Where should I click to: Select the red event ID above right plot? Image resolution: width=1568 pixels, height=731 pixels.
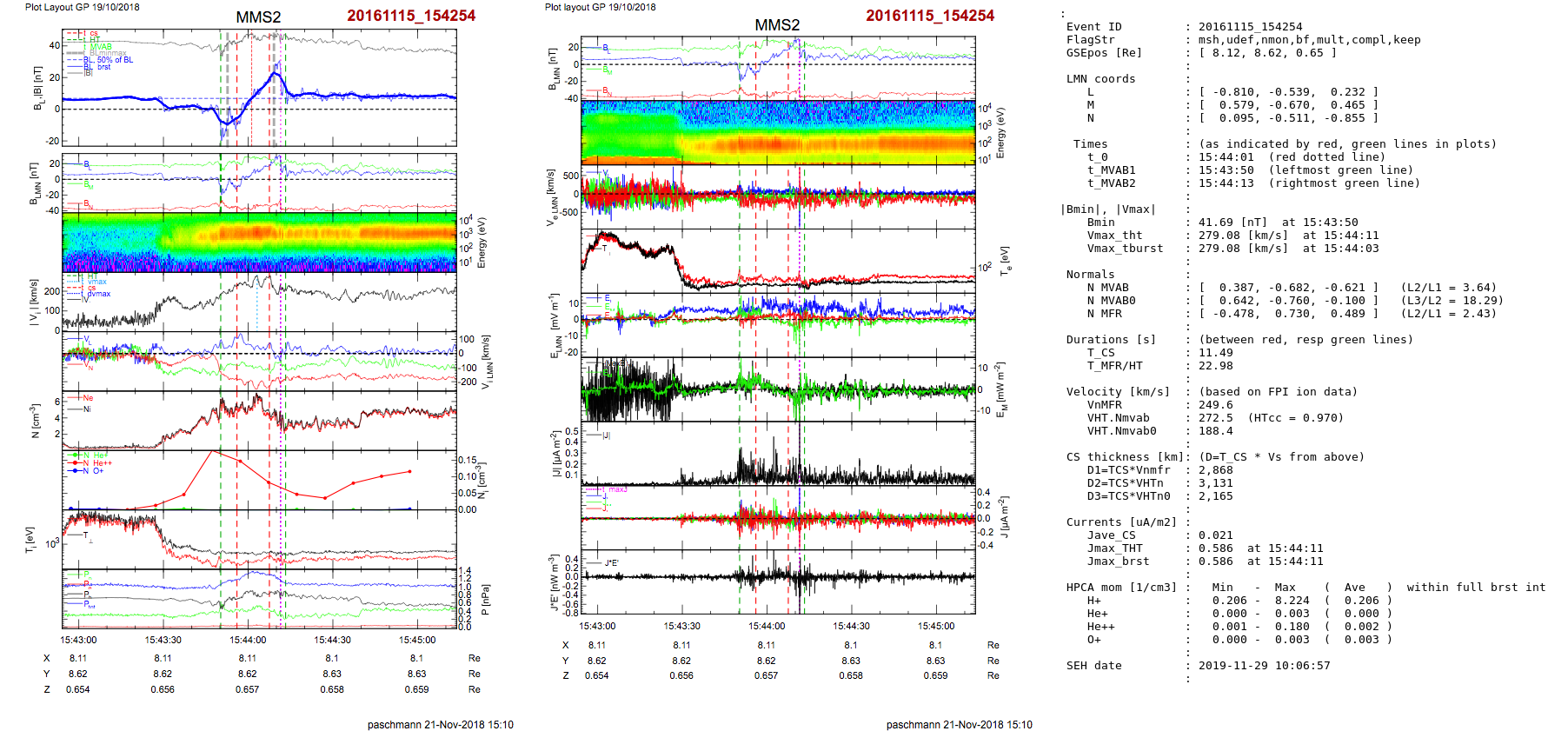click(929, 16)
